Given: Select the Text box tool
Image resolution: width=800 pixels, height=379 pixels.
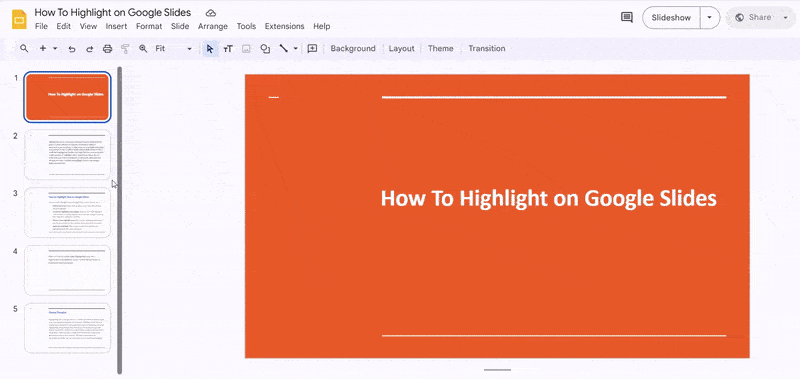Looking at the screenshot, I should coord(228,48).
